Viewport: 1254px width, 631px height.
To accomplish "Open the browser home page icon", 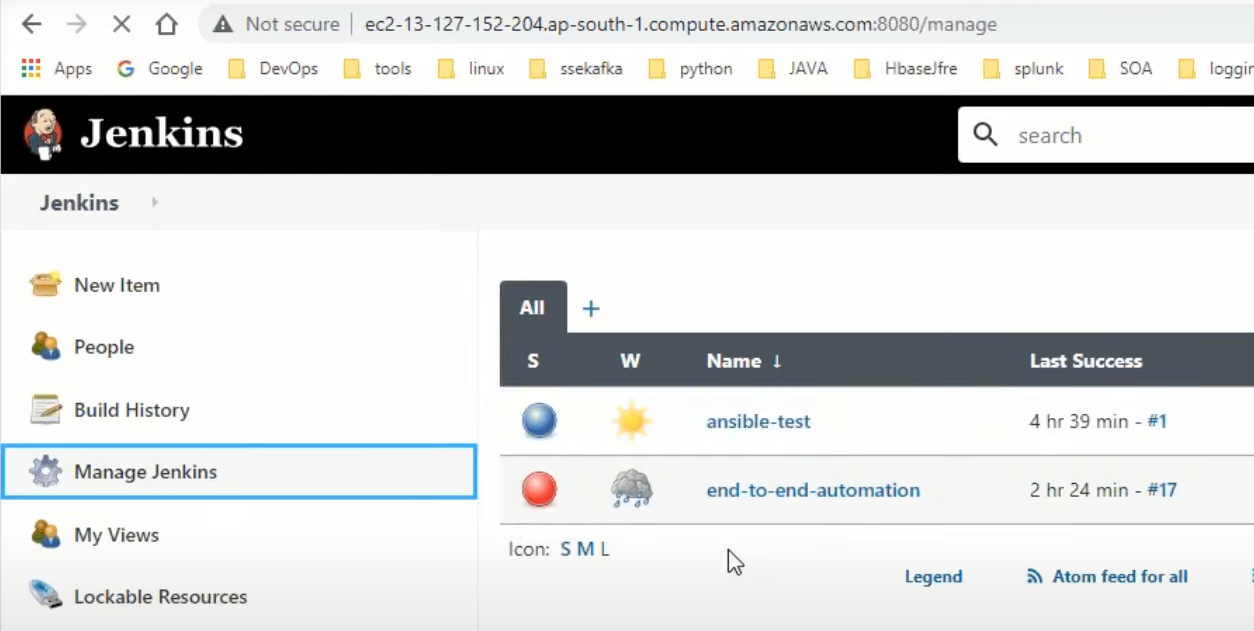I will point(166,24).
